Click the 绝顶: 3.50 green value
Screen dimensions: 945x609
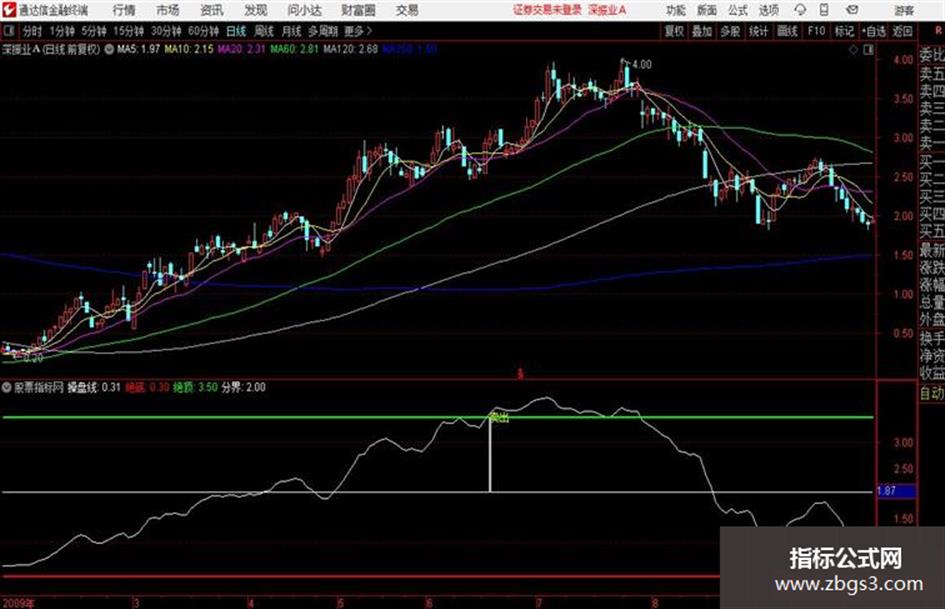195,388
